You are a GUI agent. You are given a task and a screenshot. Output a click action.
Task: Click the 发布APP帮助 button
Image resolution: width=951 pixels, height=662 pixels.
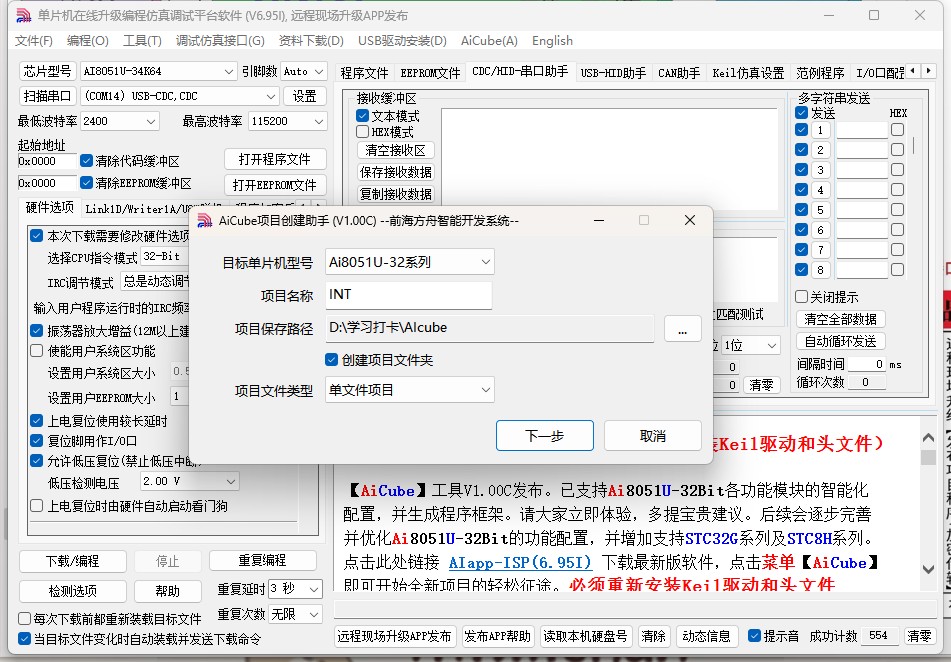point(497,636)
